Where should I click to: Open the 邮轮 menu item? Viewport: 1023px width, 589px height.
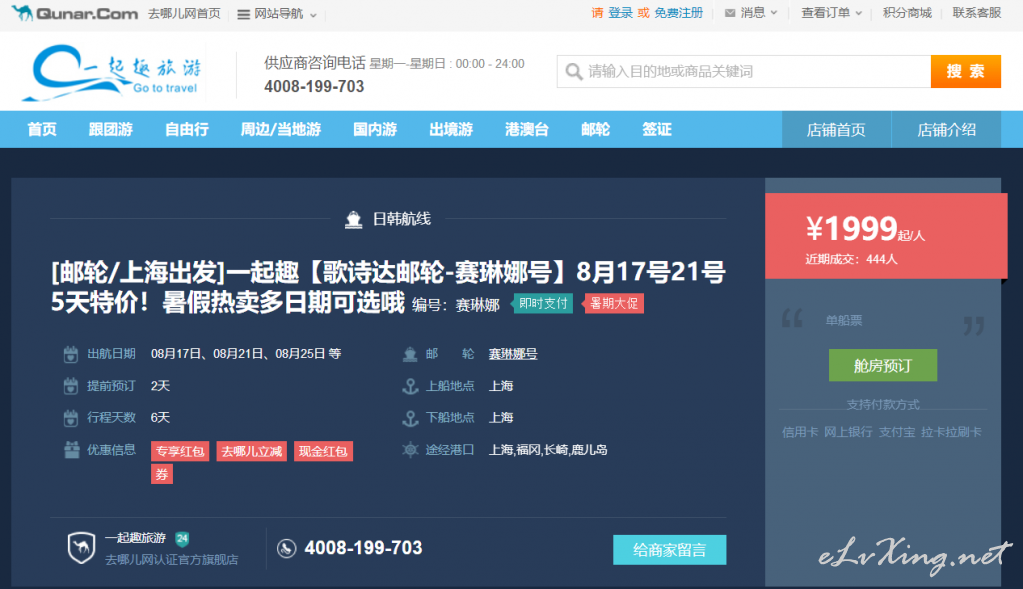(x=595, y=129)
